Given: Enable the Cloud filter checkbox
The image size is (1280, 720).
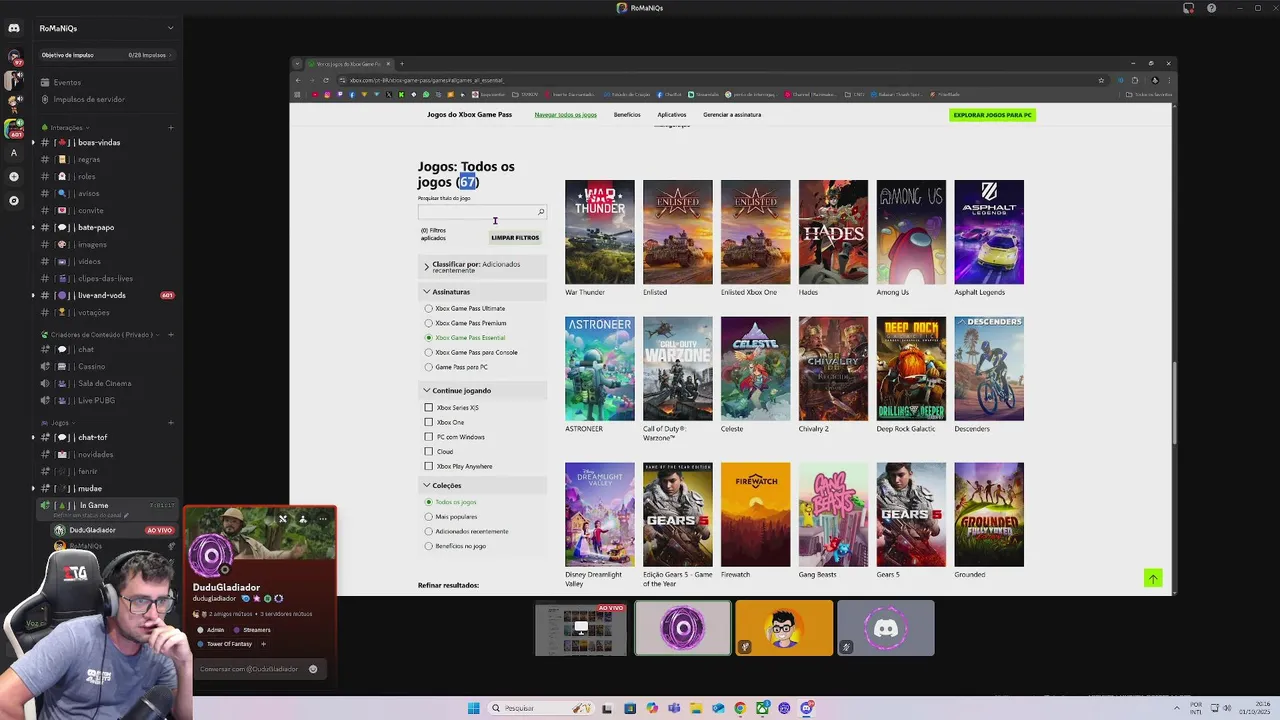Looking at the screenshot, I should [x=429, y=451].
